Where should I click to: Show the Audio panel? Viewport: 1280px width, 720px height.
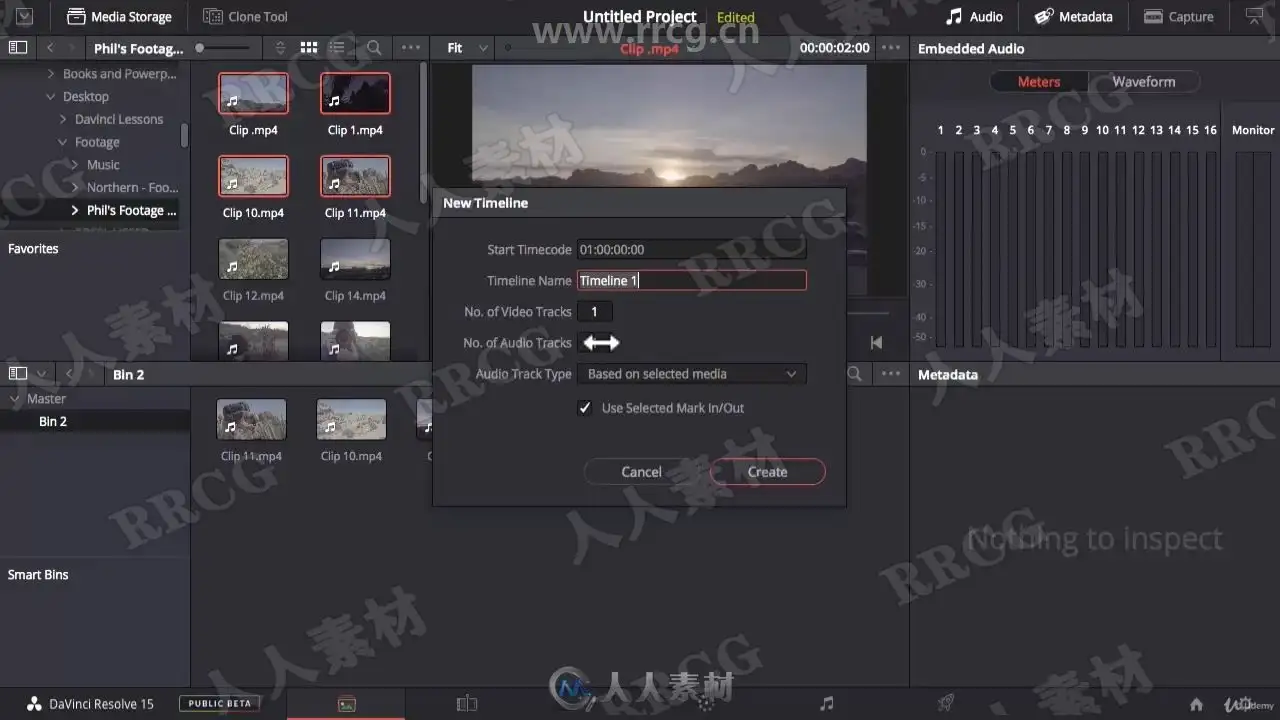tap(975, 17)
